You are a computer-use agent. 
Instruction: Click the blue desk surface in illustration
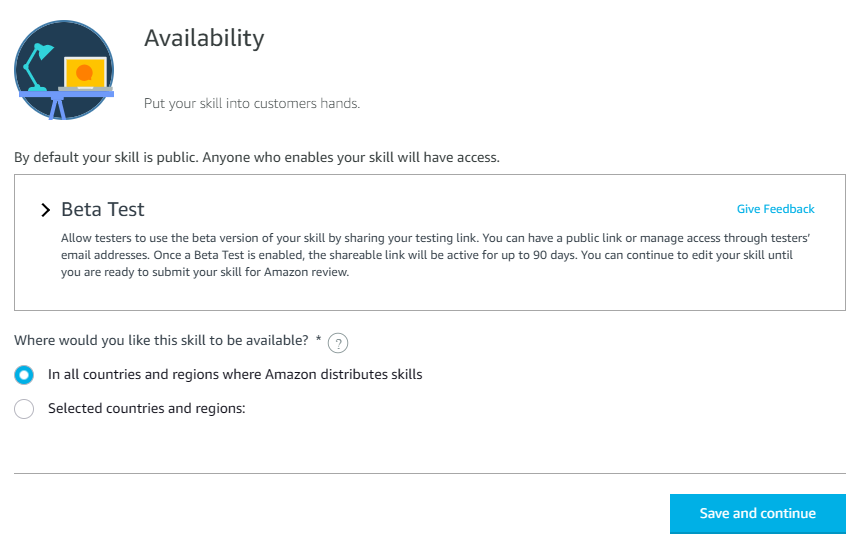click(66, 94)
